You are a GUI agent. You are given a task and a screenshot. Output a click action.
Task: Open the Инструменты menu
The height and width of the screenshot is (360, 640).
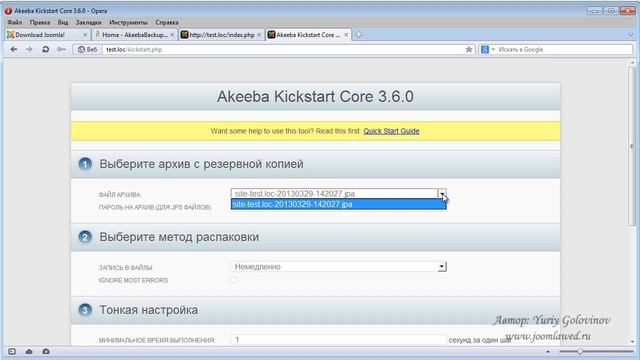tap(128, 22)
